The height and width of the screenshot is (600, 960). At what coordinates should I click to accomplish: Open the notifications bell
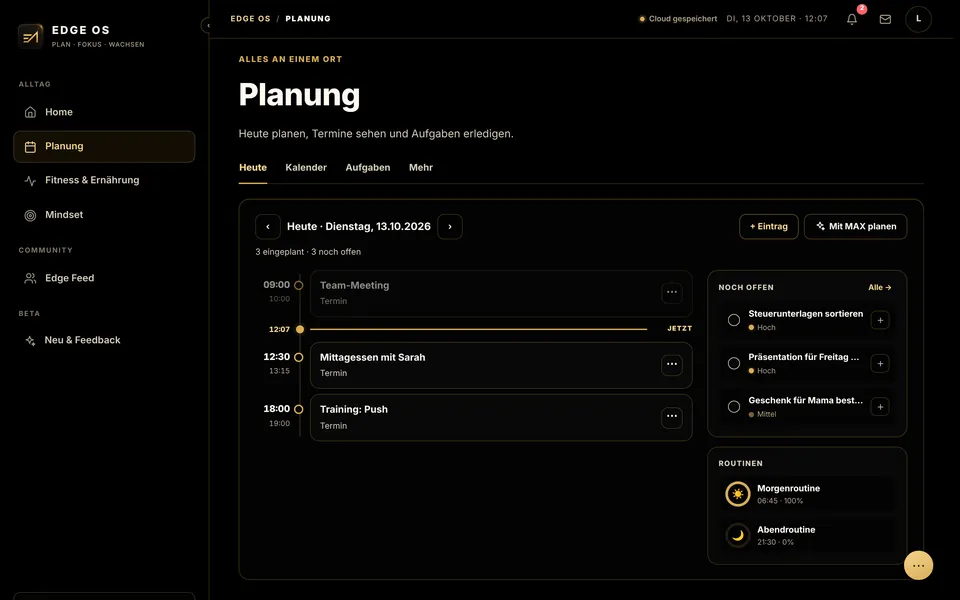tap(852, 19)
